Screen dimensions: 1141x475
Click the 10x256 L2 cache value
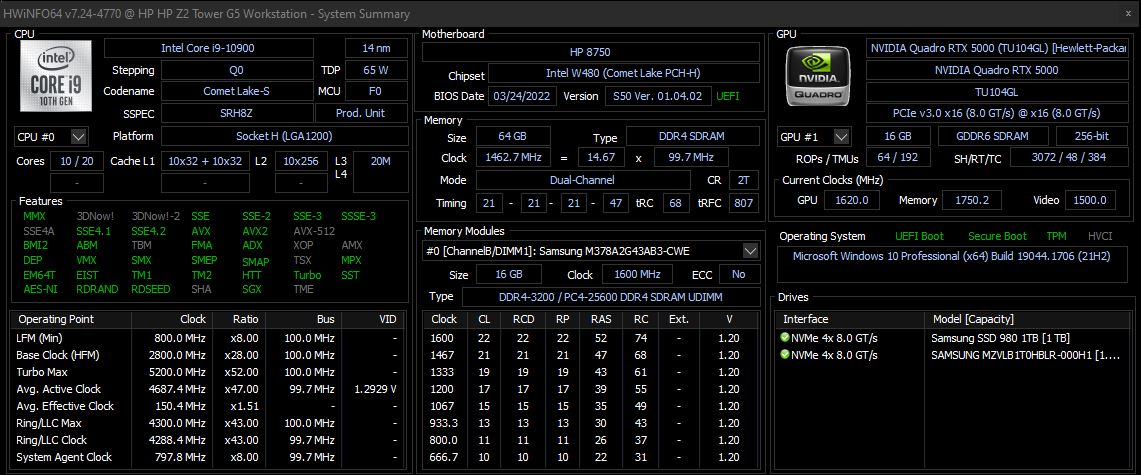click(x=301, y=161)
